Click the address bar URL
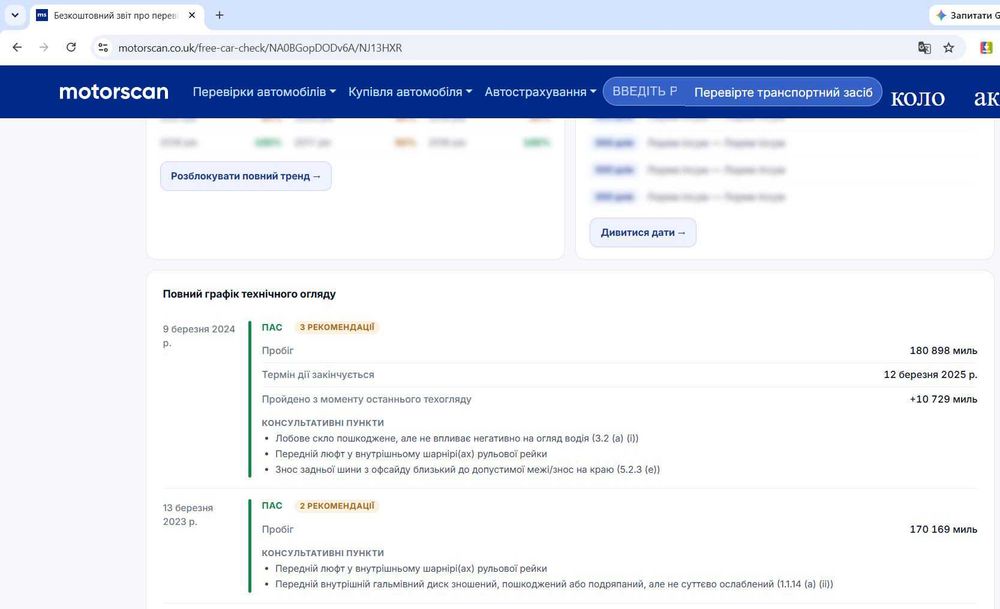This screenshot has width=1000, height=609. (260, 48)
